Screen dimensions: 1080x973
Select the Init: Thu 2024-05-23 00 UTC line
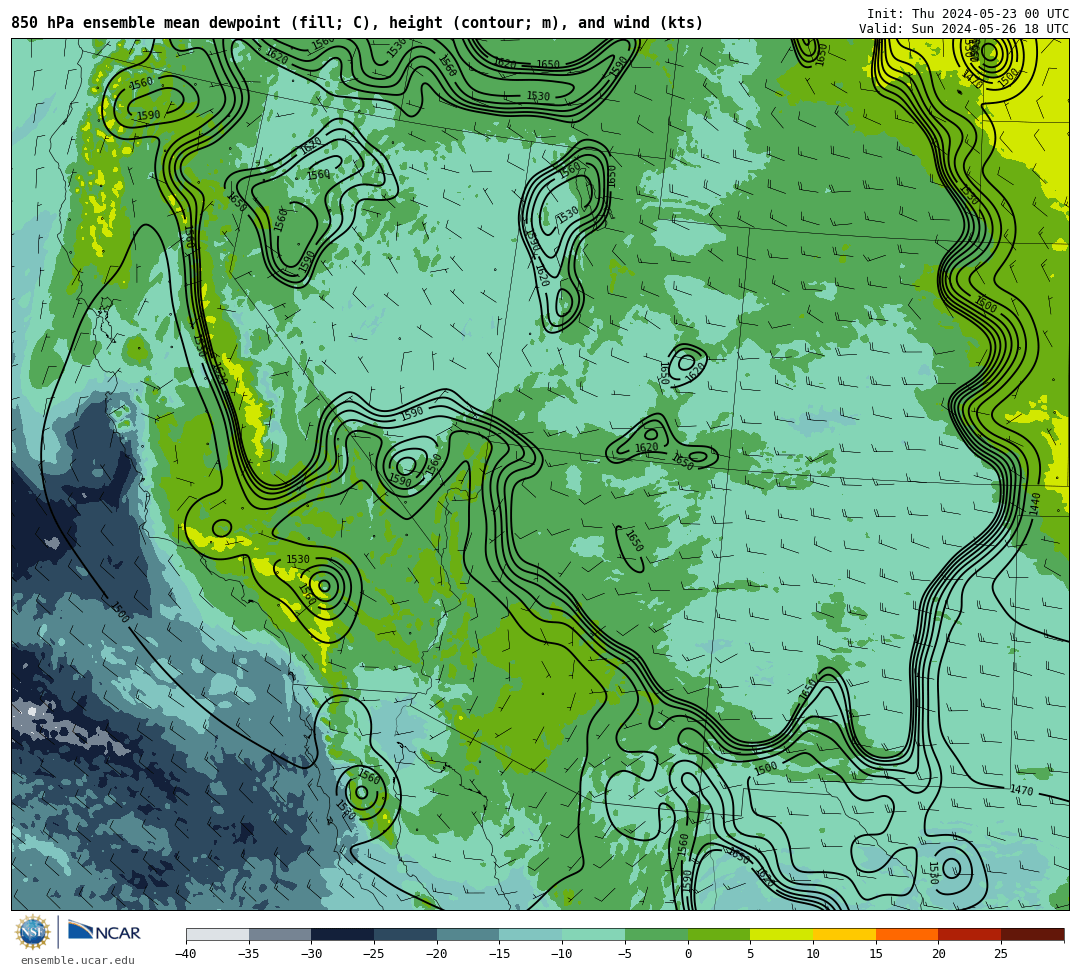click(x=968, y=14)
